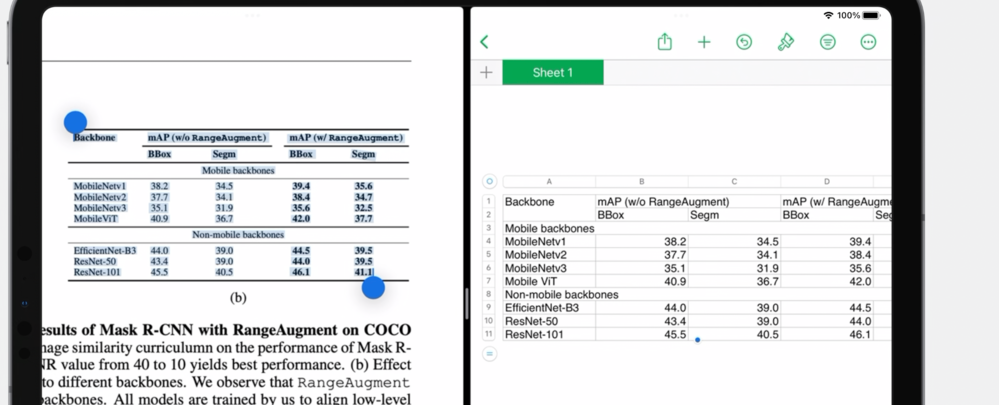Tap the BBox cell in column B
The image size is (999, 405).
[x=642, y=215]
